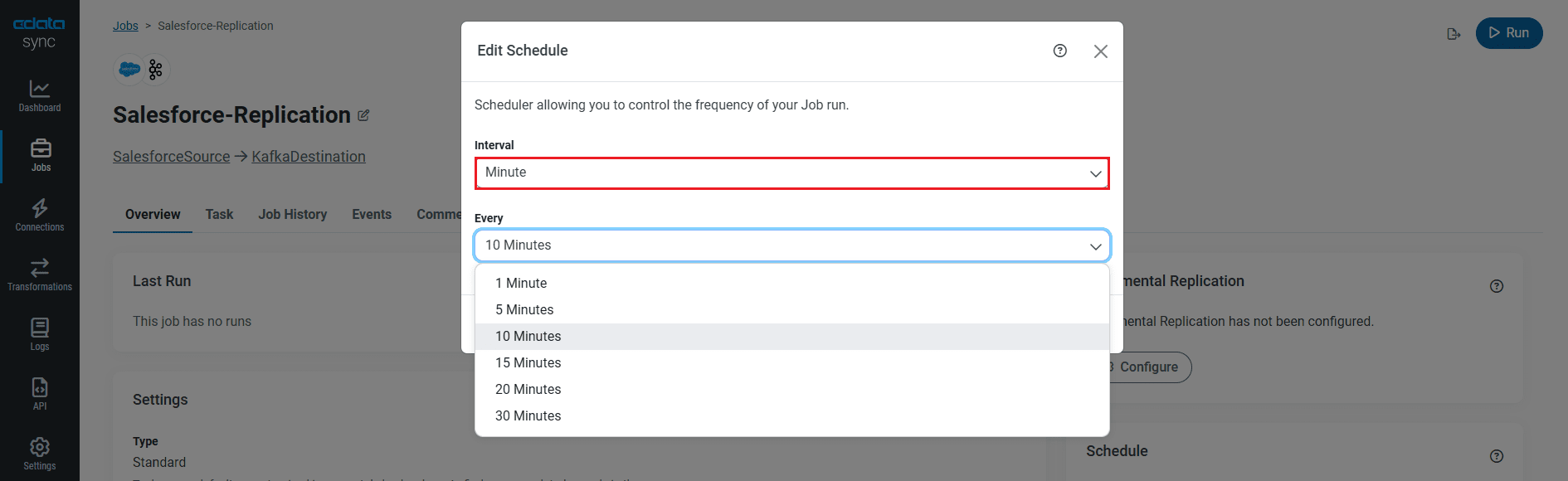Click the Run button
The image size is (1568, 481).
(x=1508, y=33)
